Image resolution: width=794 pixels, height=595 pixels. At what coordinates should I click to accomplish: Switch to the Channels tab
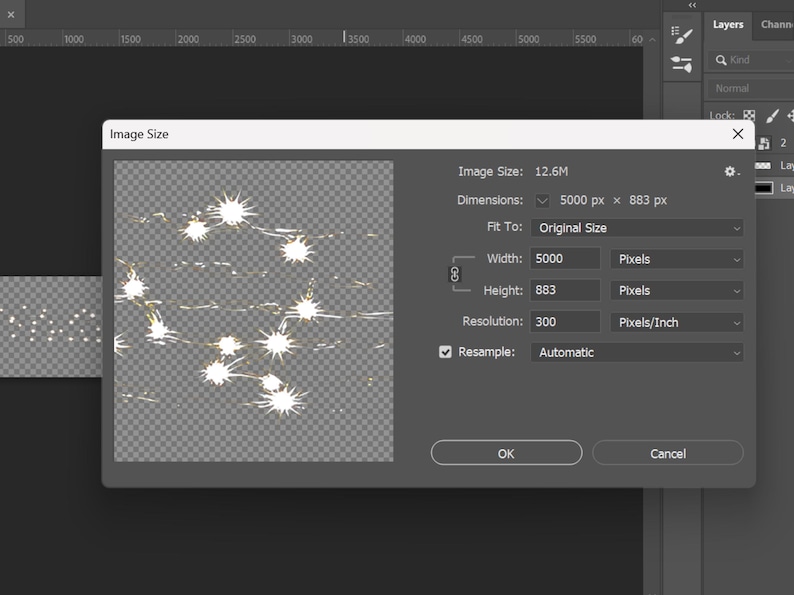776,24
